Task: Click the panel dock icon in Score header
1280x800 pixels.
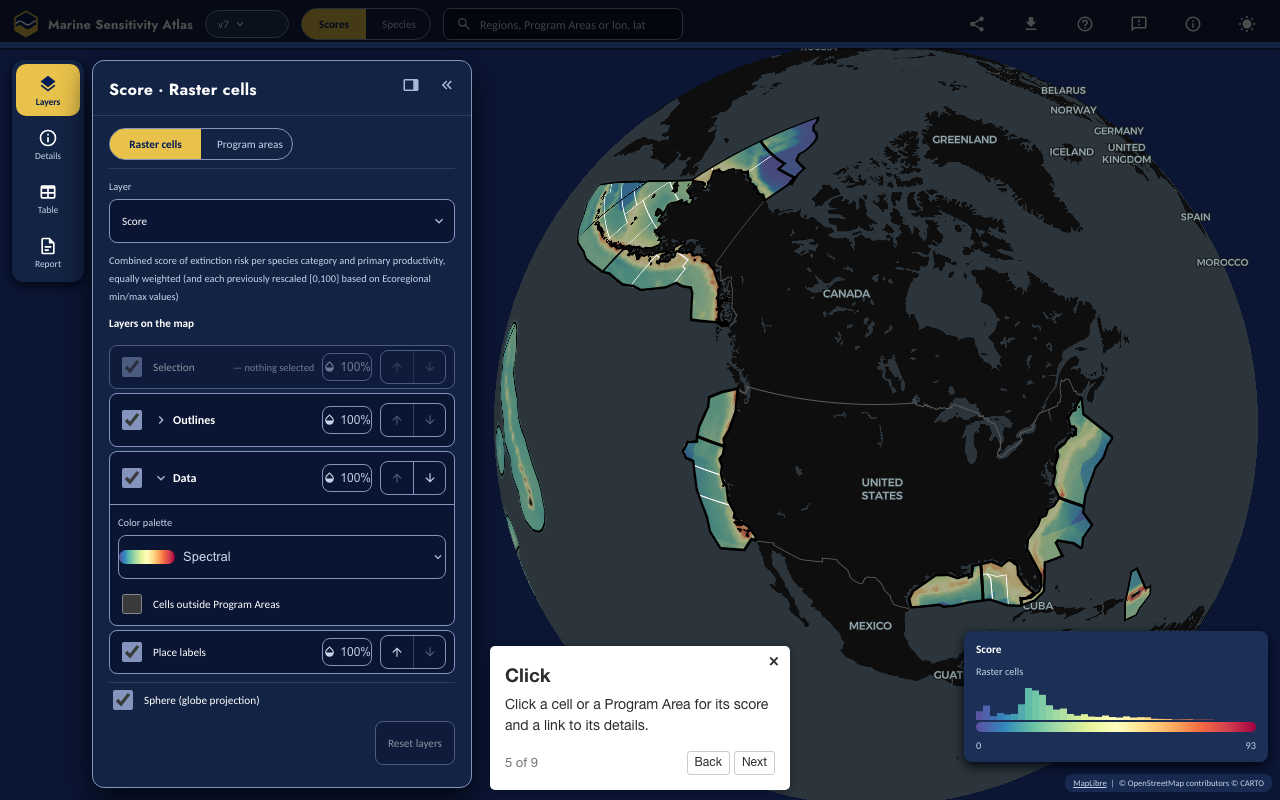Action: tap(411, 85)
